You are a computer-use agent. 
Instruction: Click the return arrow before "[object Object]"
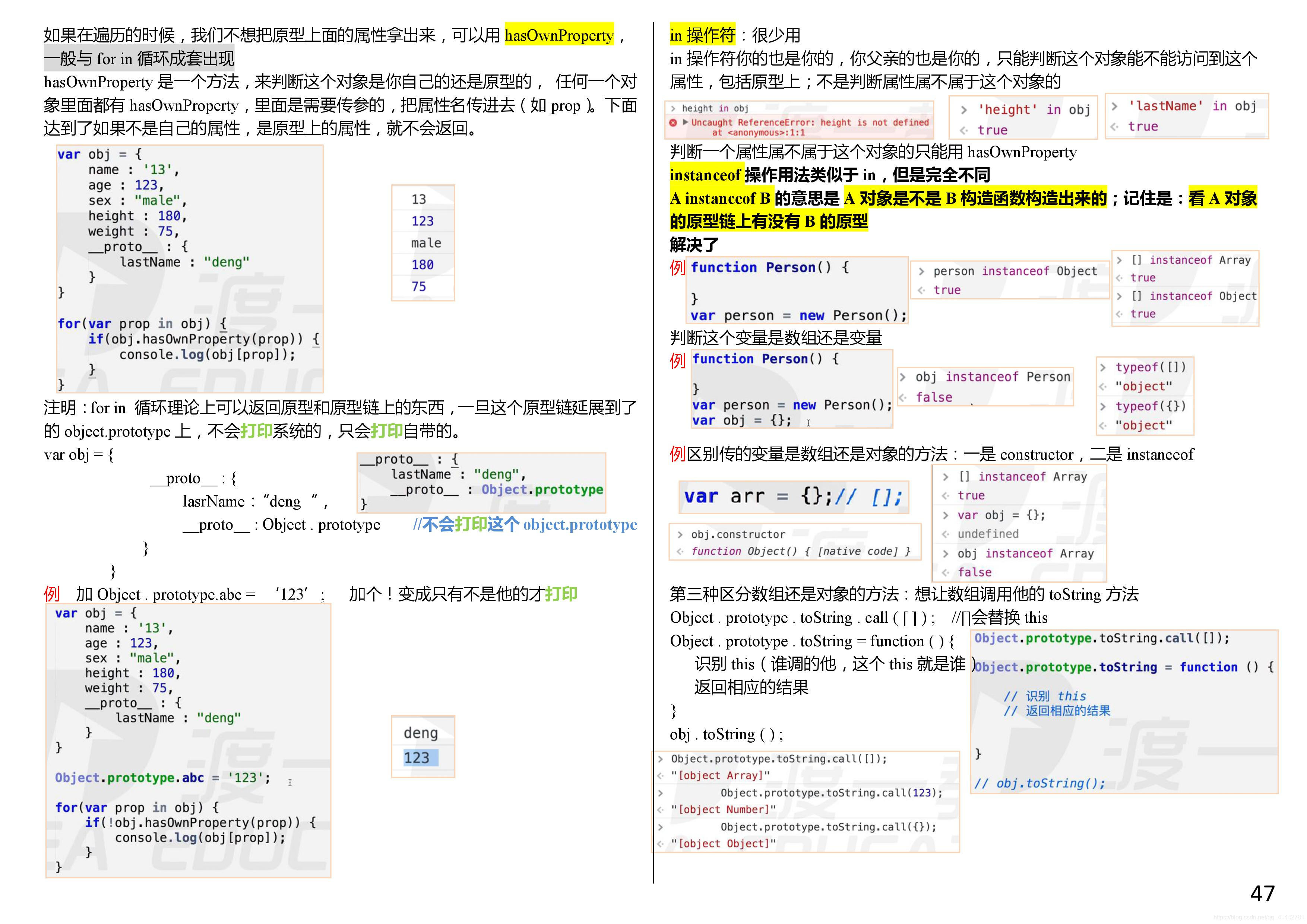[660, 844]
